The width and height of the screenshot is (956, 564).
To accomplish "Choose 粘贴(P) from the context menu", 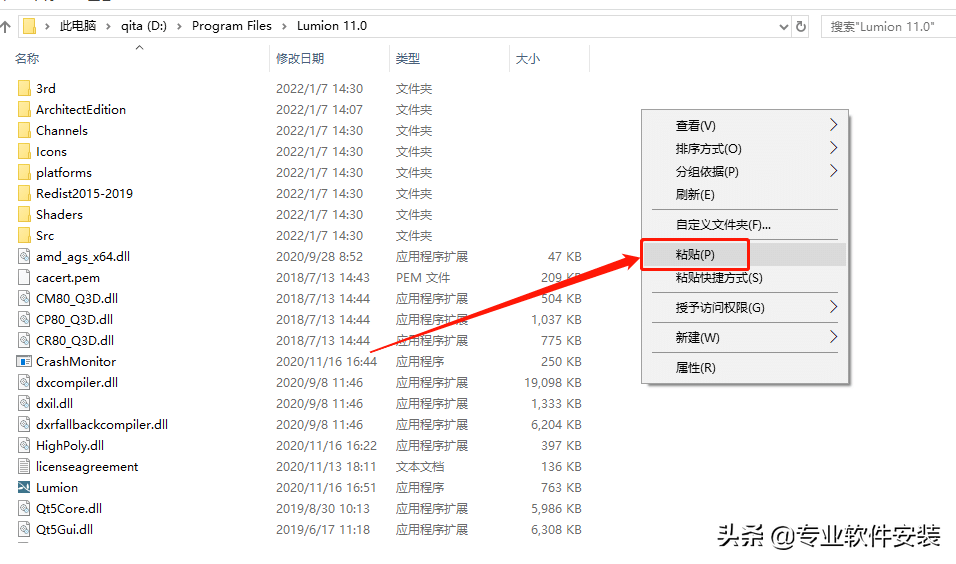I will pos(744,254).
